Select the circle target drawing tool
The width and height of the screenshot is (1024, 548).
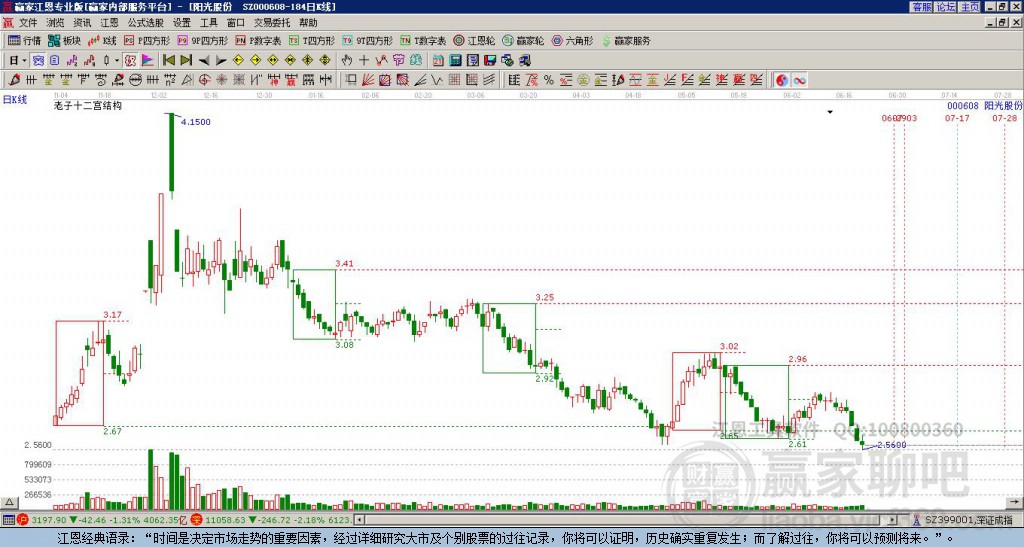(204, 80)
